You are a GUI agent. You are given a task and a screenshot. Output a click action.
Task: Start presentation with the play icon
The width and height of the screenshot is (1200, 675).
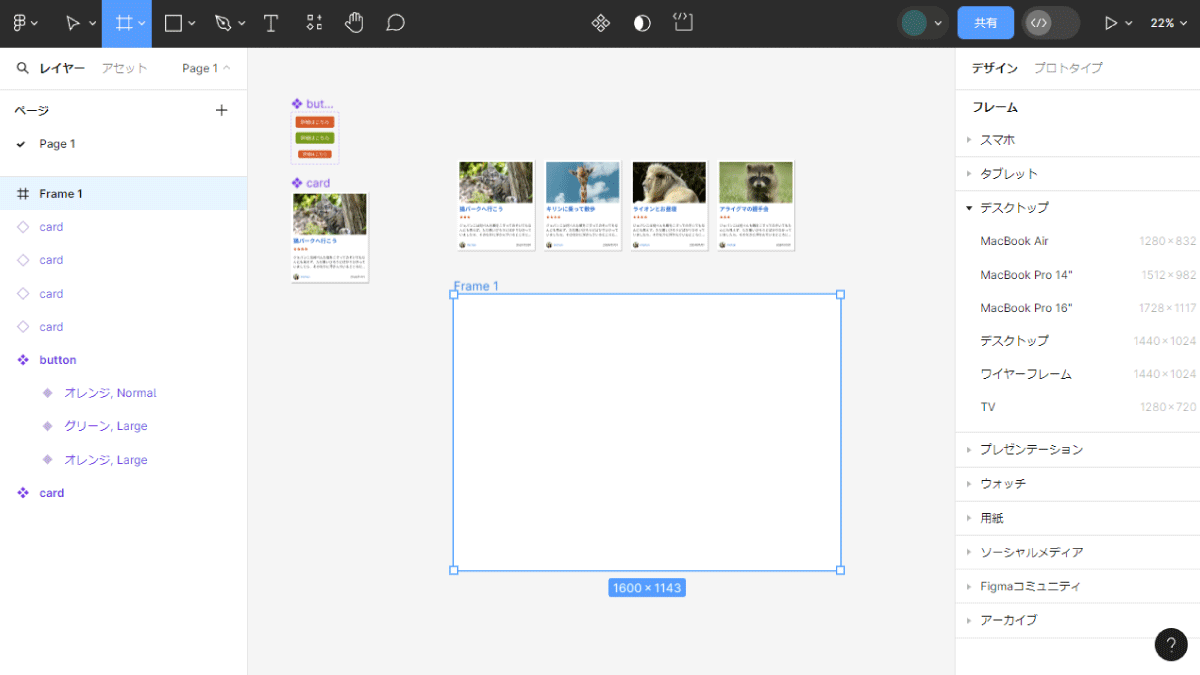[1110, 23]
